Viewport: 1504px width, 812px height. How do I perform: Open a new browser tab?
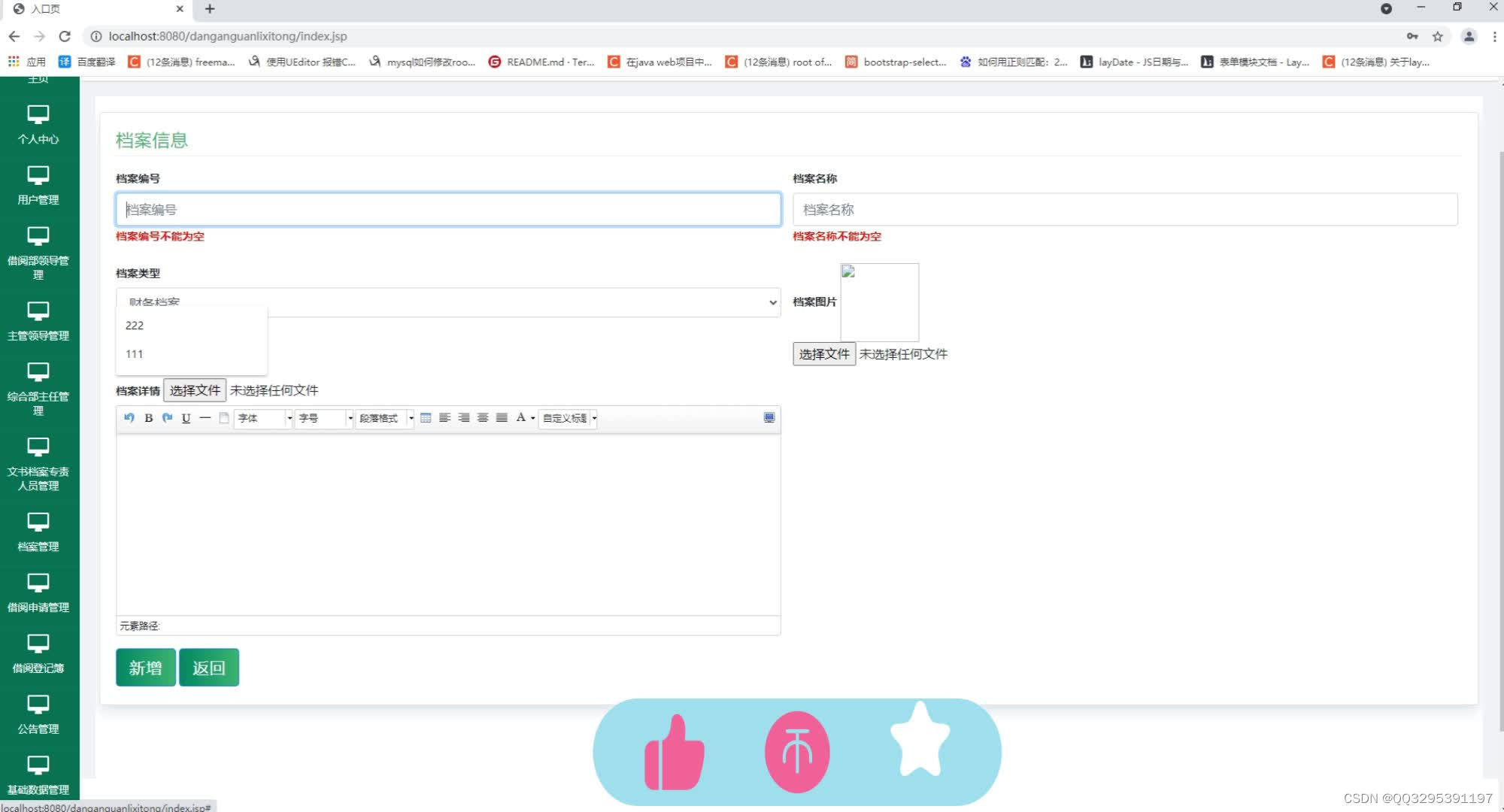(210, 9)
